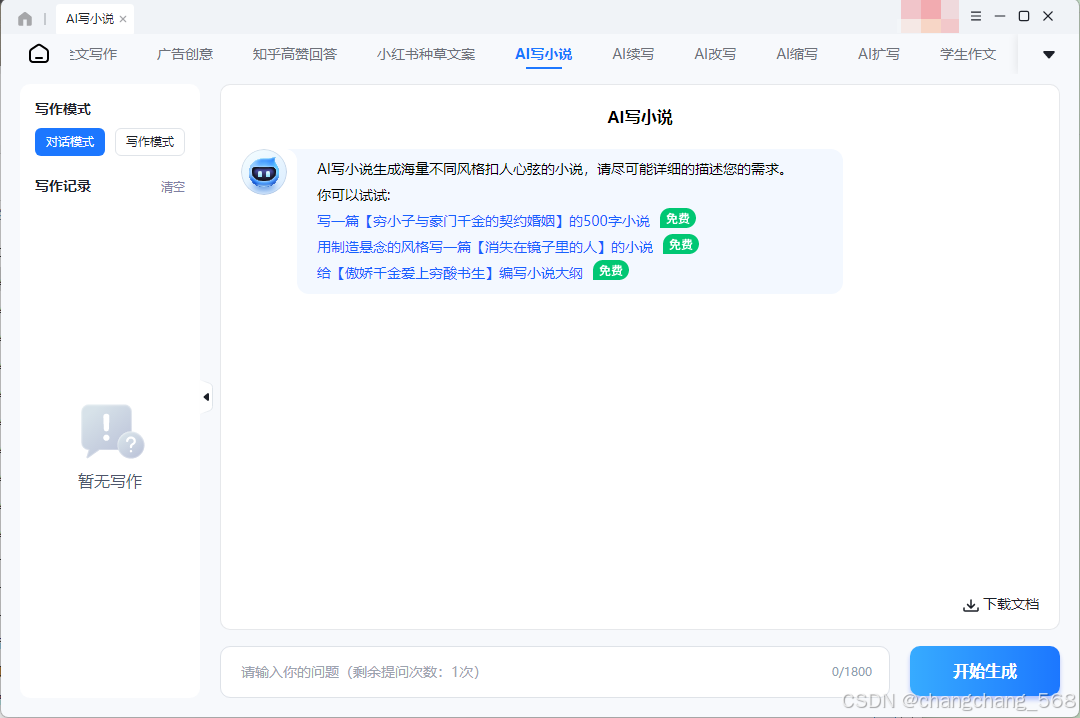Viewport: 1080px width, 718px height.
Task: Focus the 请输入你的问题 input field
Action: tap(555, 672)
